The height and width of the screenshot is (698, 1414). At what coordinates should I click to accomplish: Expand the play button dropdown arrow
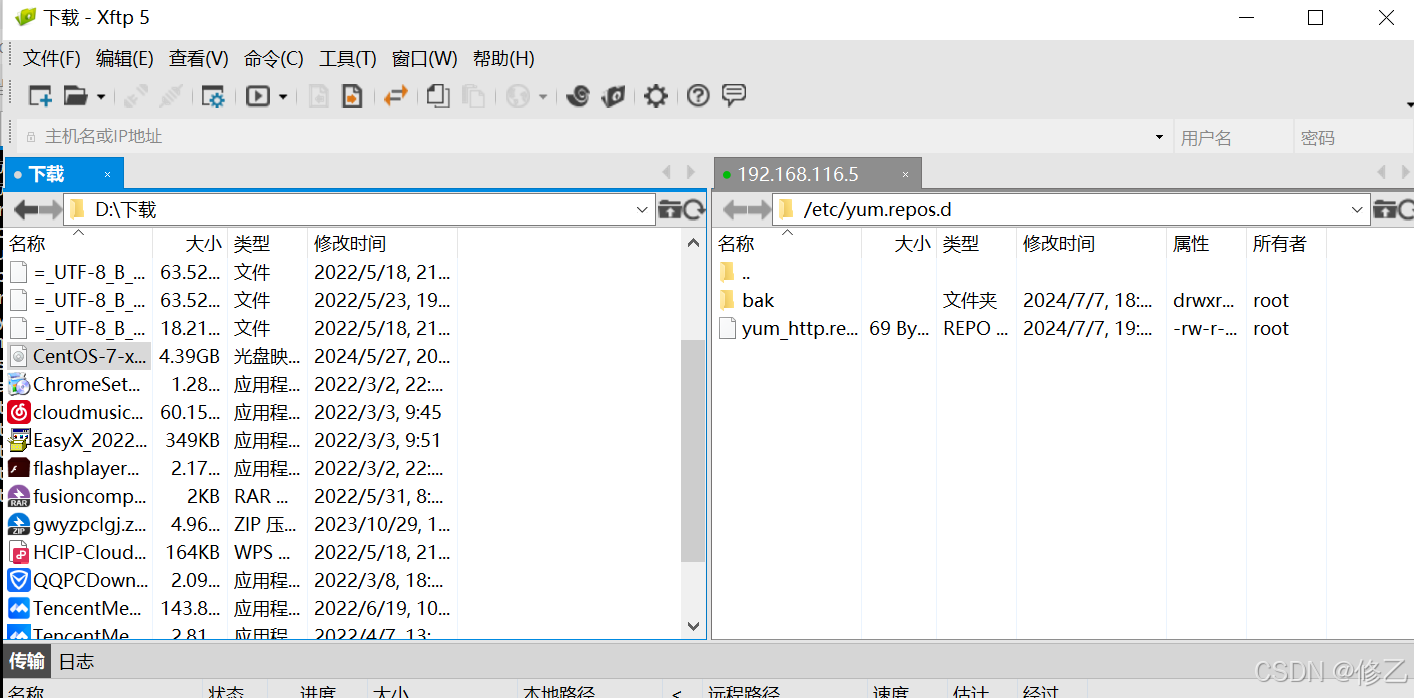[x=283, y=97]
